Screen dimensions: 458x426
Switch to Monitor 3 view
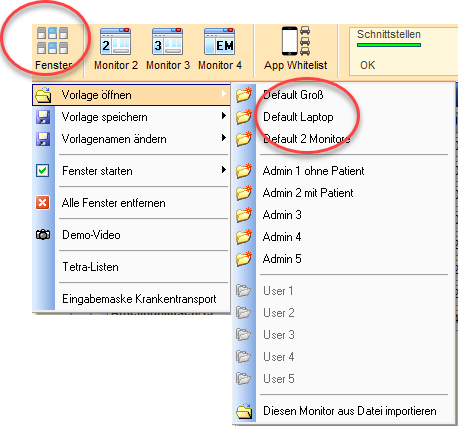[x=168, y=49]
